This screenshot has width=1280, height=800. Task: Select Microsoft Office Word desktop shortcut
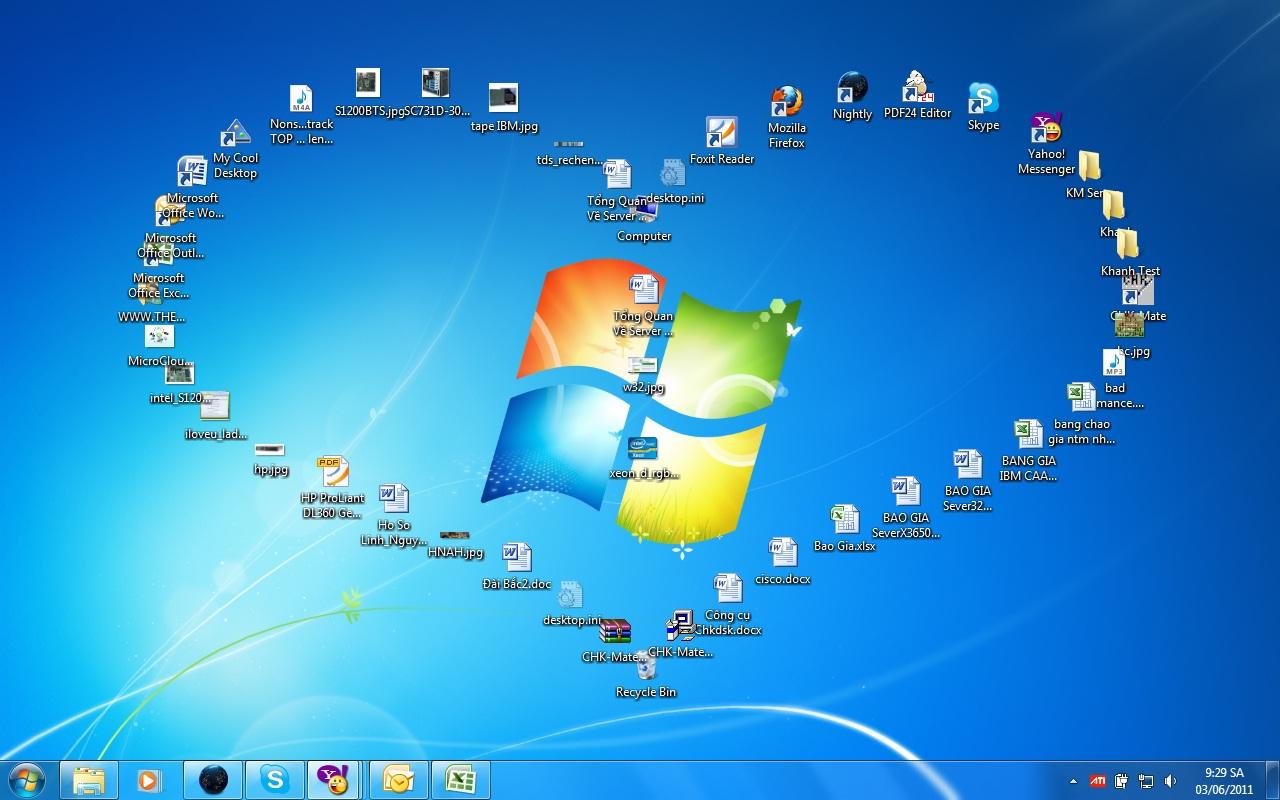[x=192, y=172]
